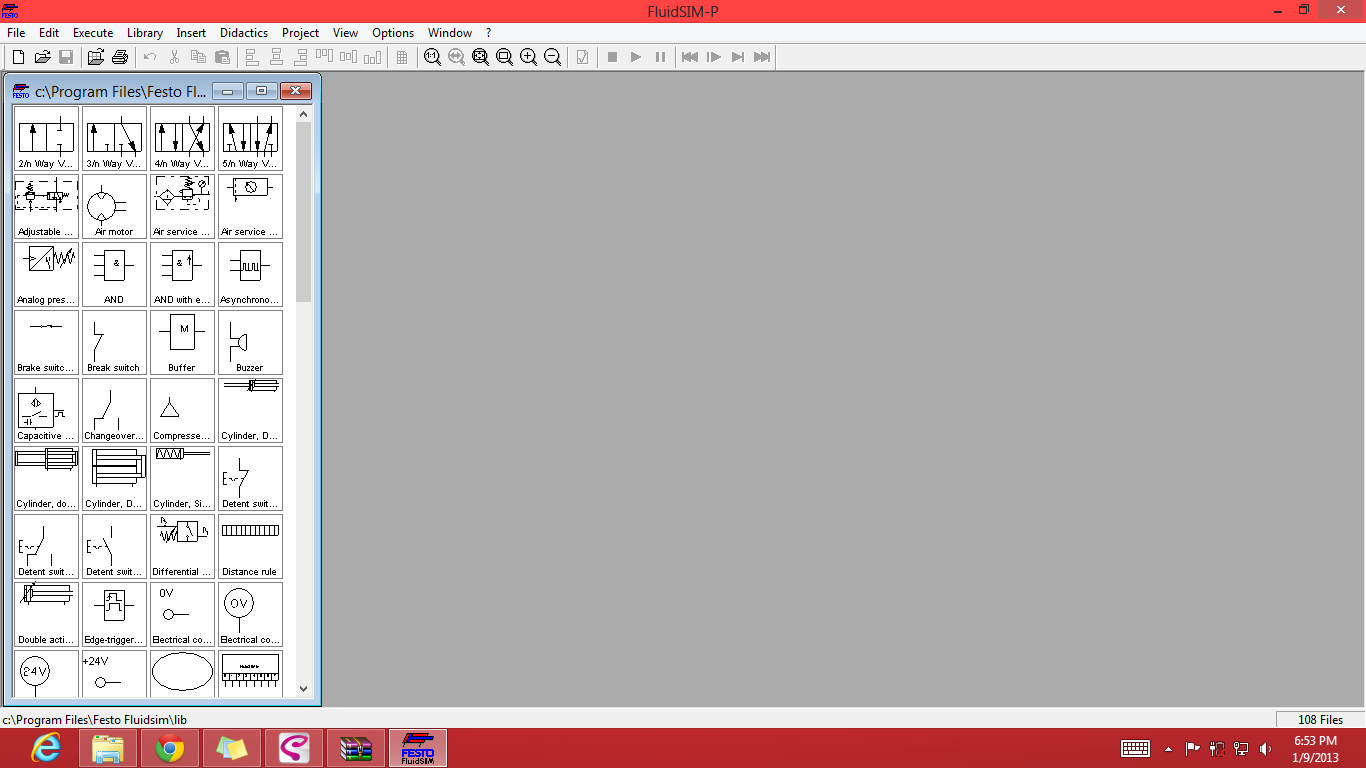Click the check circuit checkmark icon
Screen dimensions: 1366x768
tap(582, 57)
